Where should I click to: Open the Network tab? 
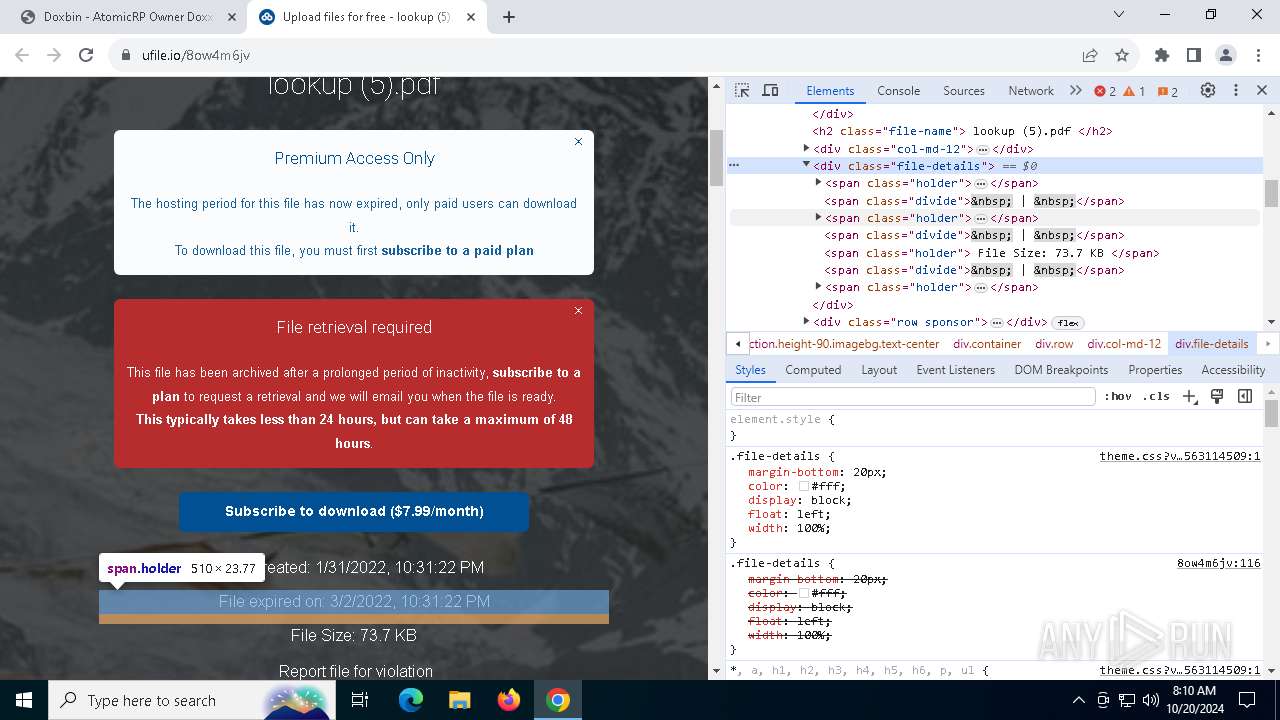pyautogui.click(x=1031, y=90)
